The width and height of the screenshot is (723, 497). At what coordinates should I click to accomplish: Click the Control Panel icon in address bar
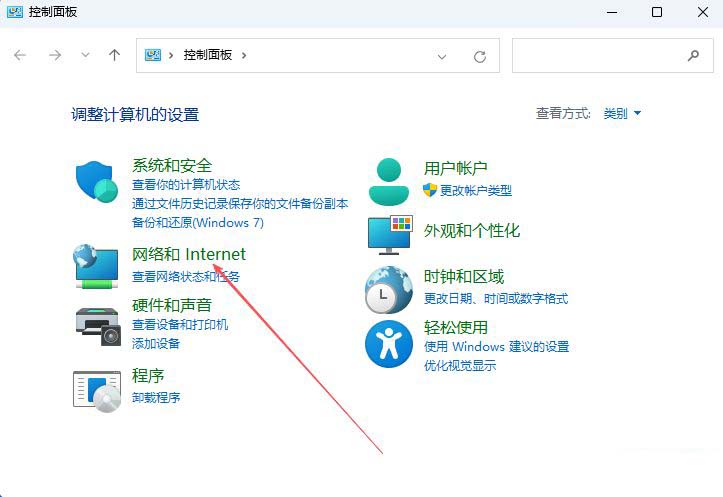pos(153,55)
